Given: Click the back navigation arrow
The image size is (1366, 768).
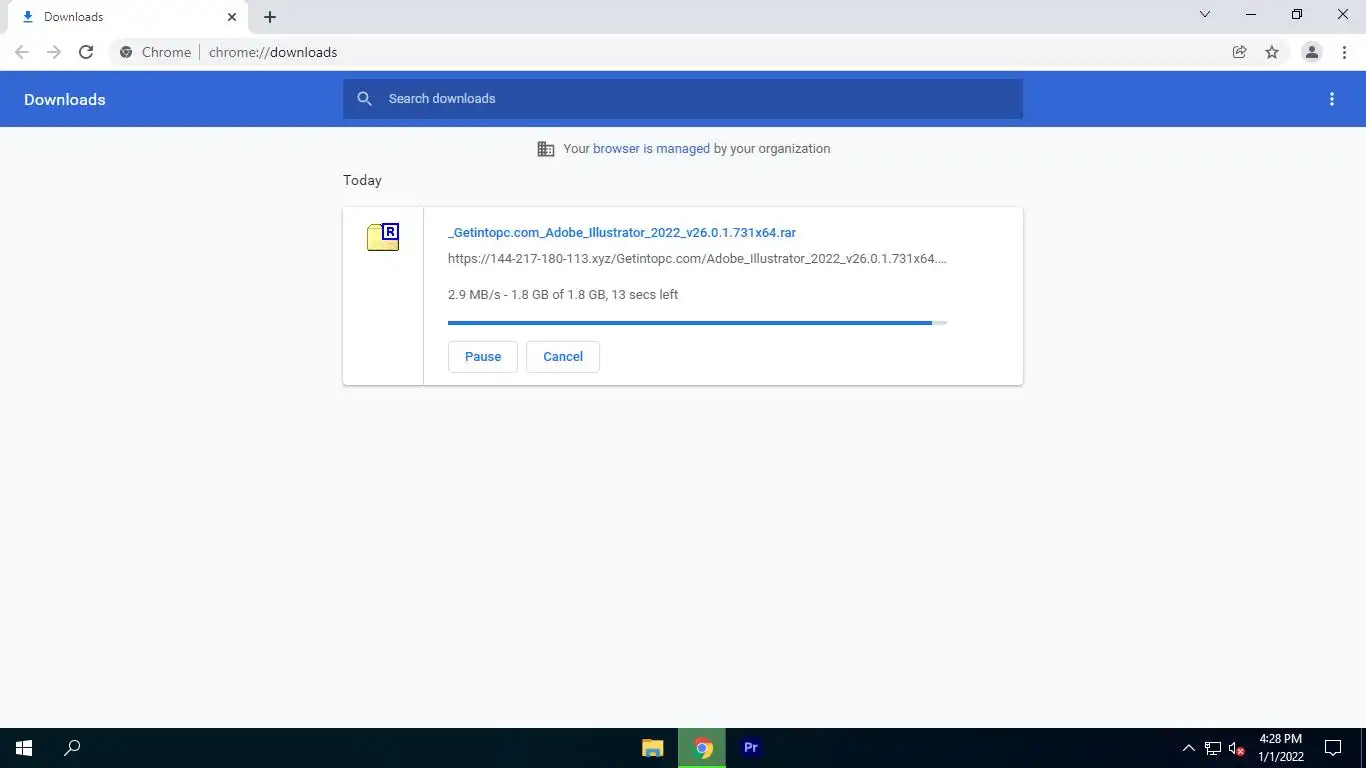Looking at the screenshot, I should tap(22, 52).
